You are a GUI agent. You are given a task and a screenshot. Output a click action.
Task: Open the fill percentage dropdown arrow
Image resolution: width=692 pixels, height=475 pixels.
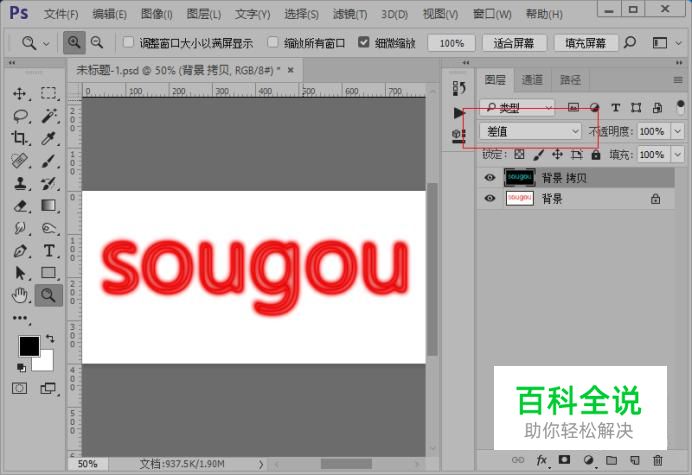tap(677, 155)
